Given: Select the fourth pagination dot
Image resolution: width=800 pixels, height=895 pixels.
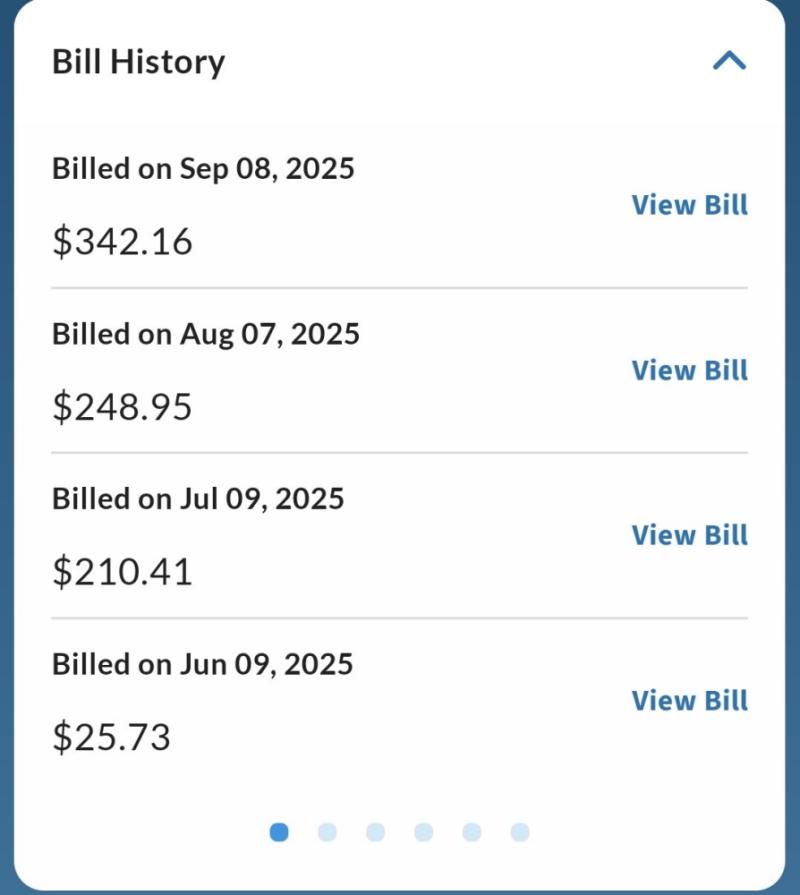Looking at the screenshot, I should (423, 832).
